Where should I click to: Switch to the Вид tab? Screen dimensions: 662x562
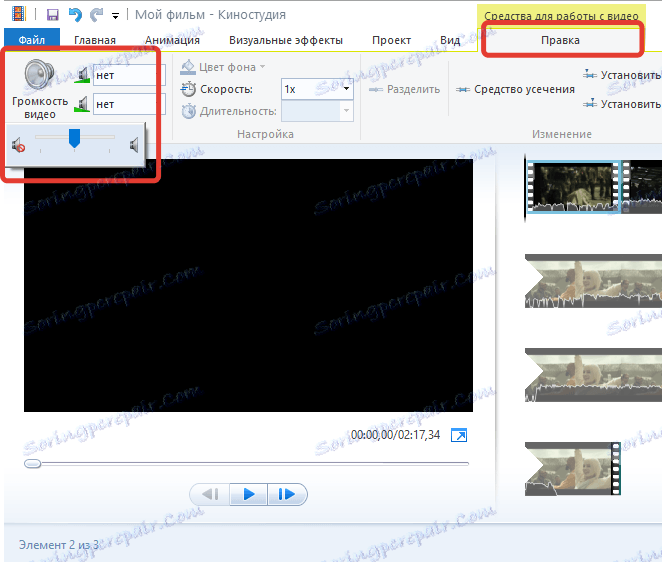click(450, 40)
